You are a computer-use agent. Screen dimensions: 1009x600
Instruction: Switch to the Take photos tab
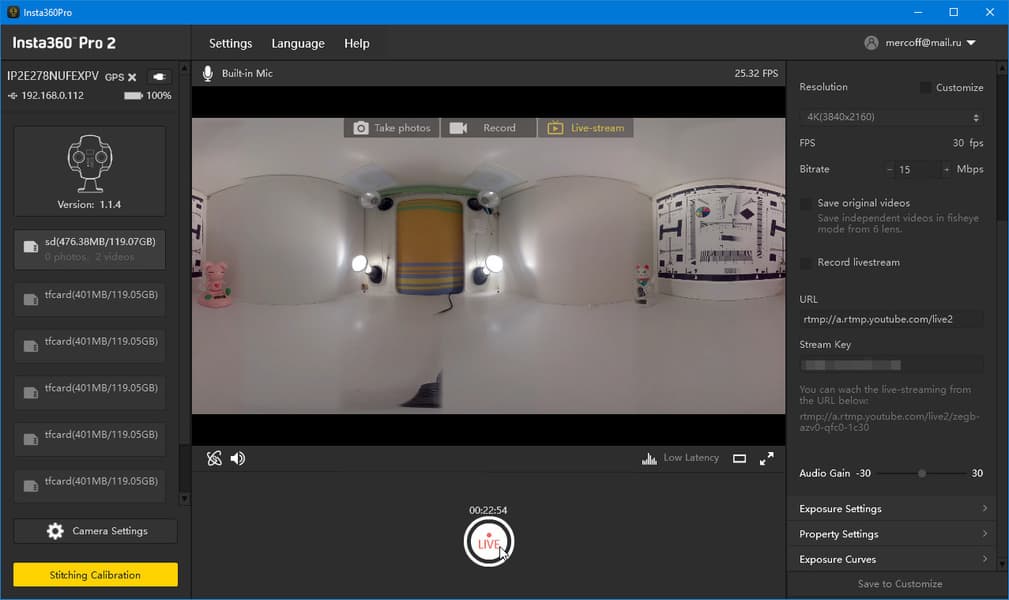point(392,128)
